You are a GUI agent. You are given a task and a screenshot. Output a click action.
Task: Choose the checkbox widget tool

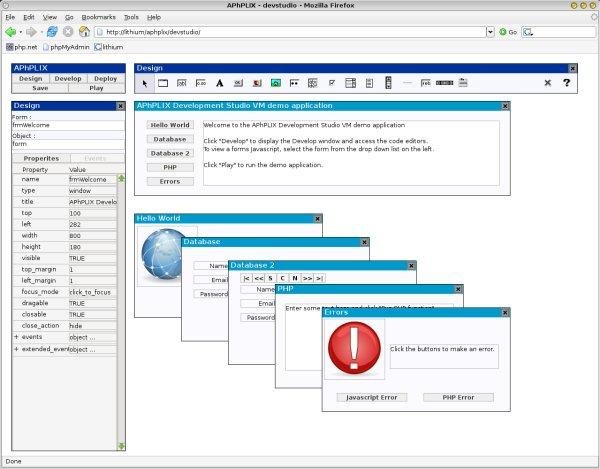point(332,83)
